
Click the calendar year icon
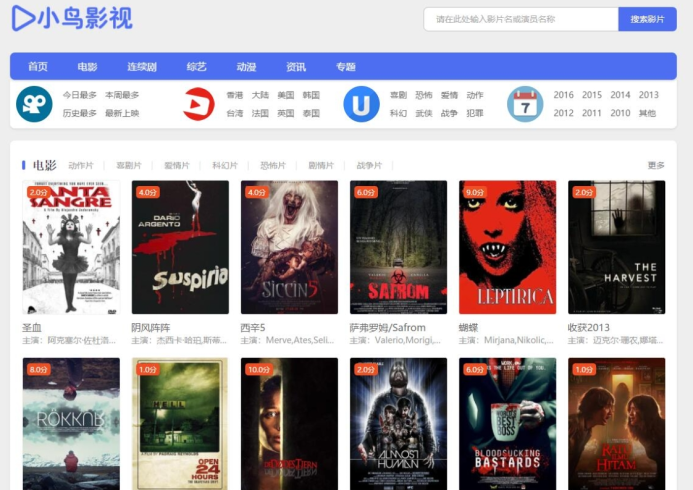pyautogui.click(x=525, y=104)
